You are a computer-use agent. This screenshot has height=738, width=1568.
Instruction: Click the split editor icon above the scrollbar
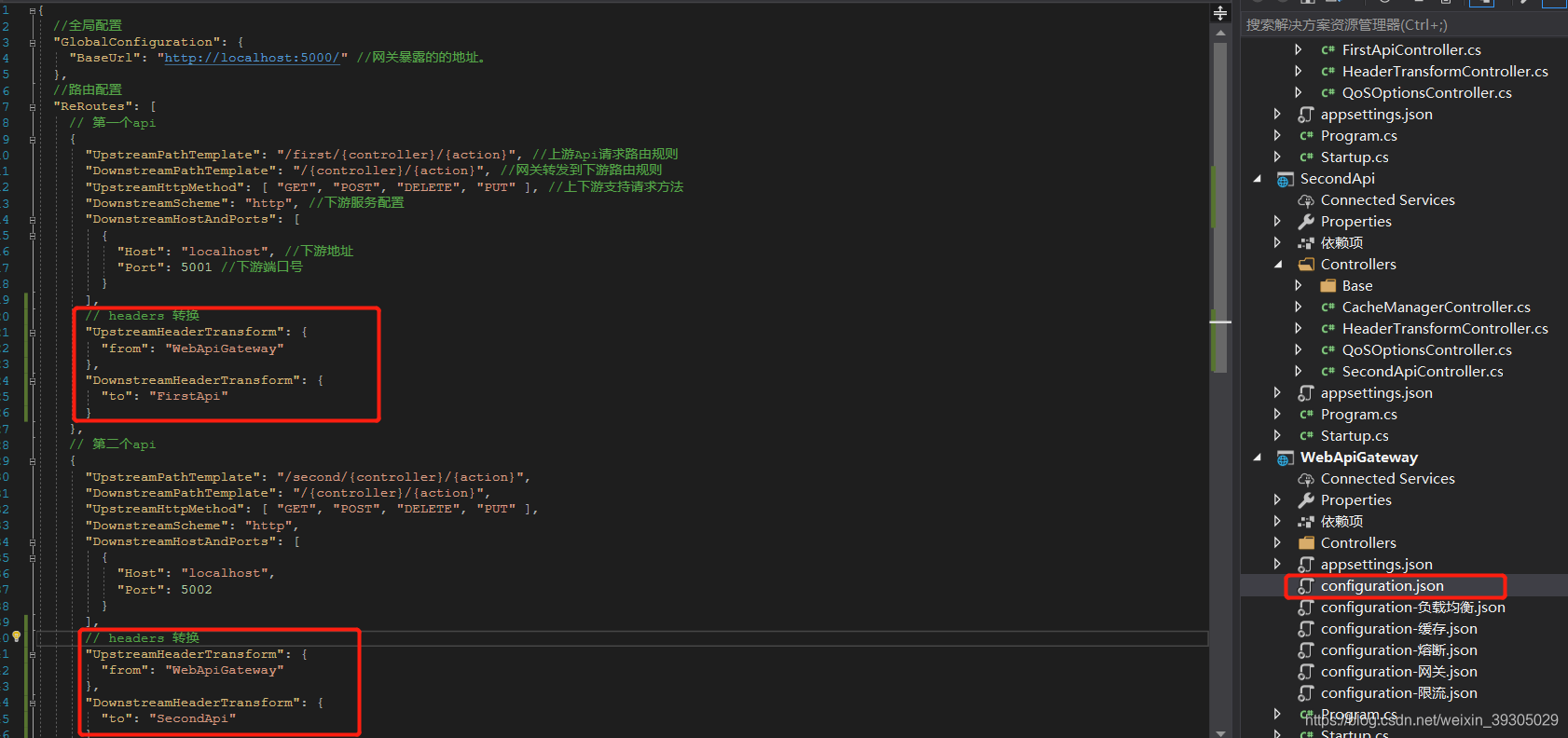(1220, 13)
